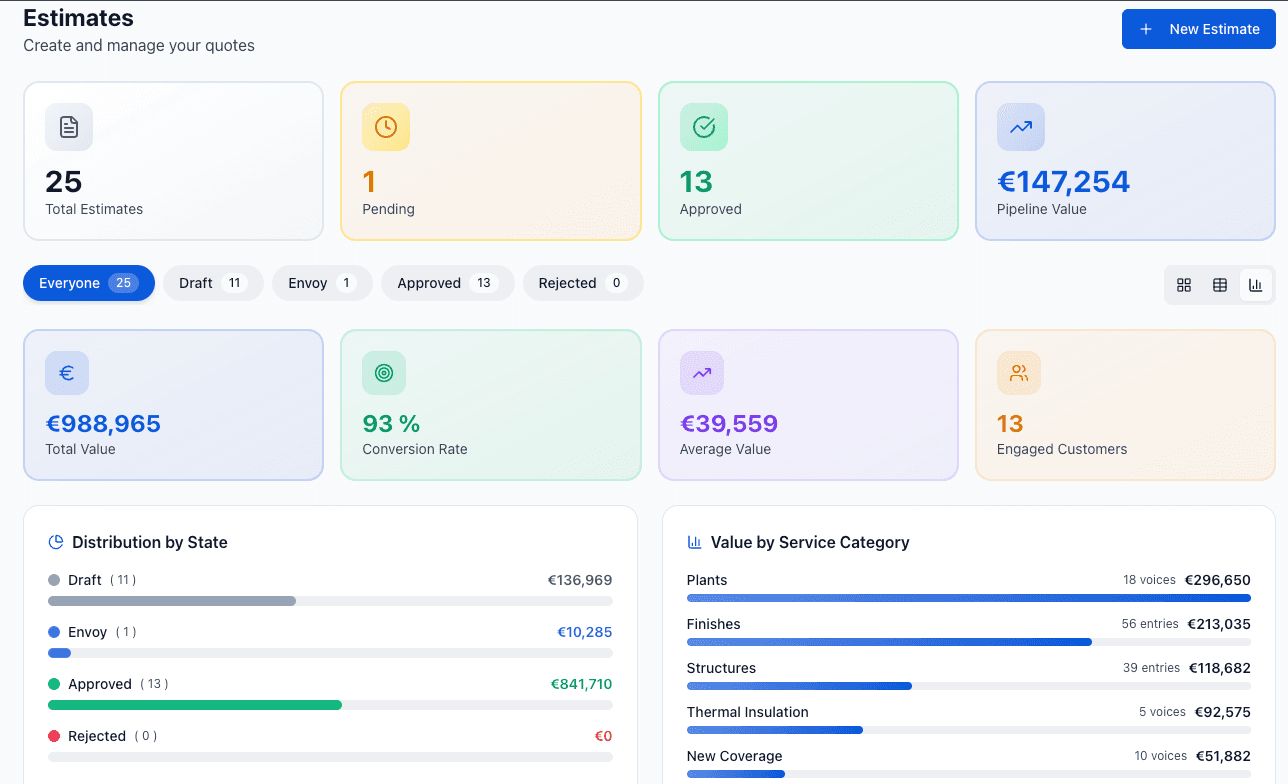
Task: Click the green dot next to Approved
Action: coord(54,684)
